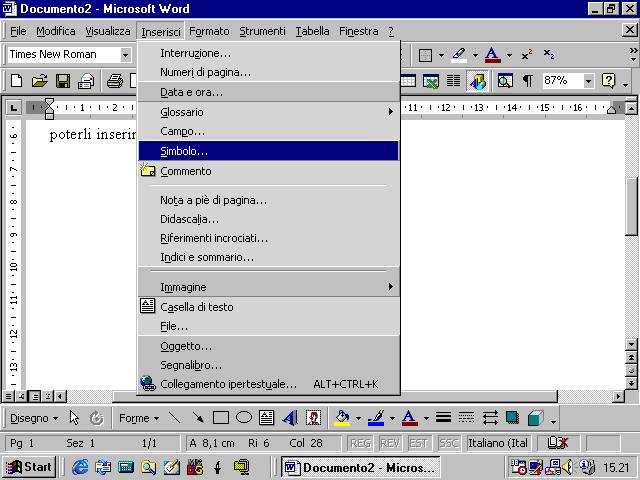This screenshot has height=480, width=640.
Task: Toggle REG indicator in status bar
Action: click(x=360, y=443)
